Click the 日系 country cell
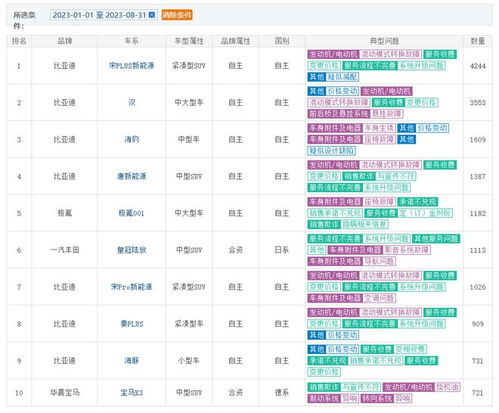The width and height of the screenshot is (499, 413). pyautogui.click(x=282, y=250)
